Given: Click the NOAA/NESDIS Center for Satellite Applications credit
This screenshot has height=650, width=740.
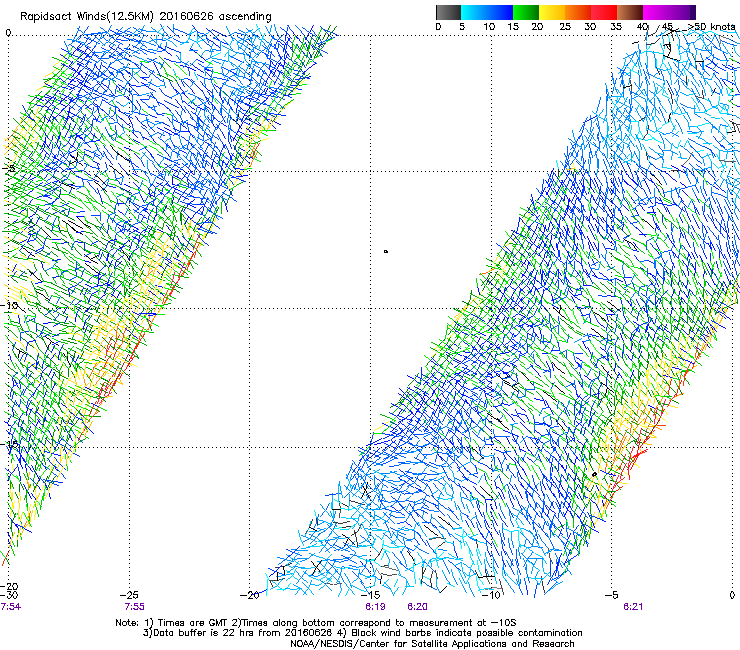Looking at the screenshot, I should (432, 644).
